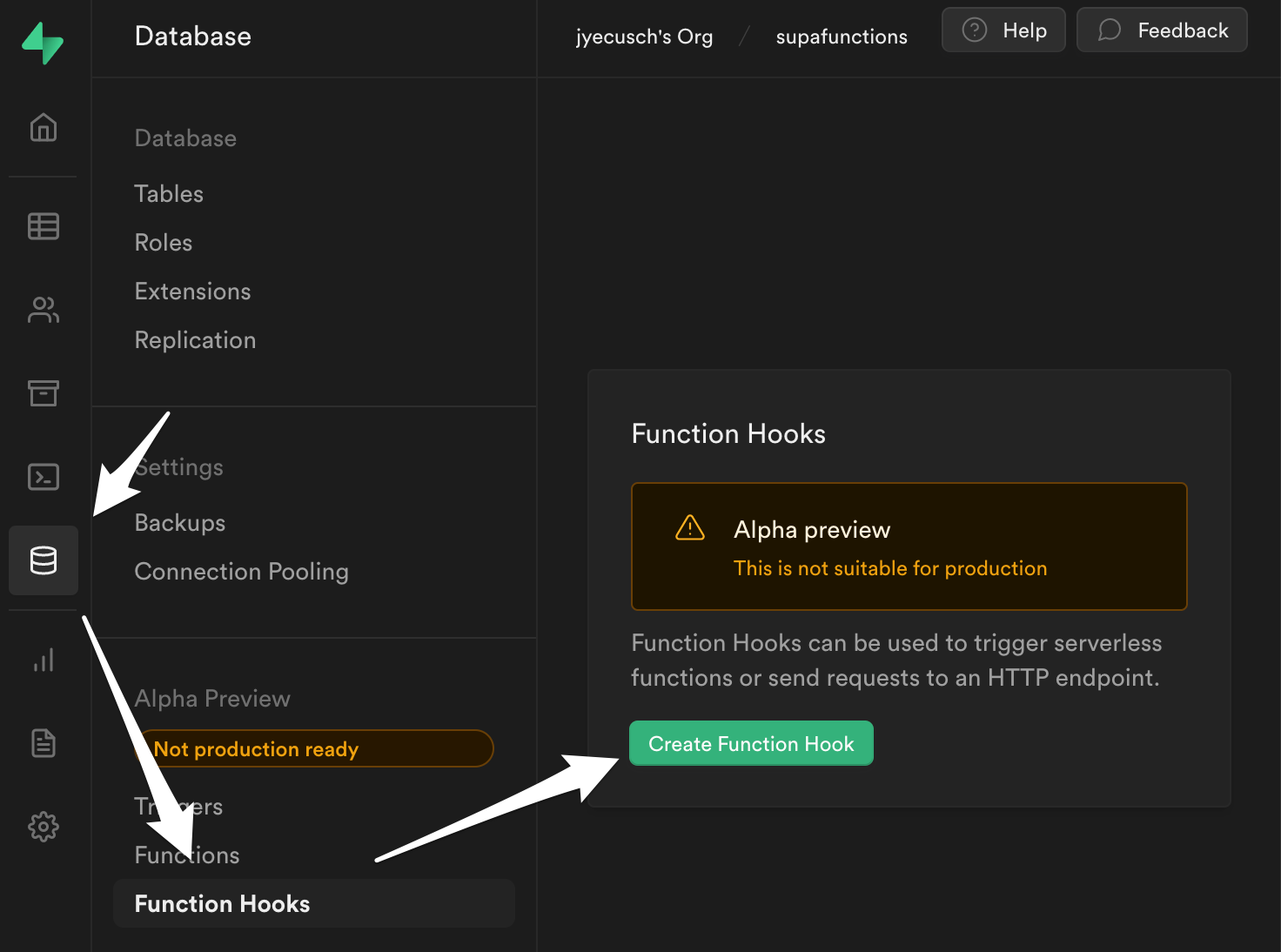This screenshot has width=1281, height=952.
Task: Open the Replication page
Action: pos(195,339)
